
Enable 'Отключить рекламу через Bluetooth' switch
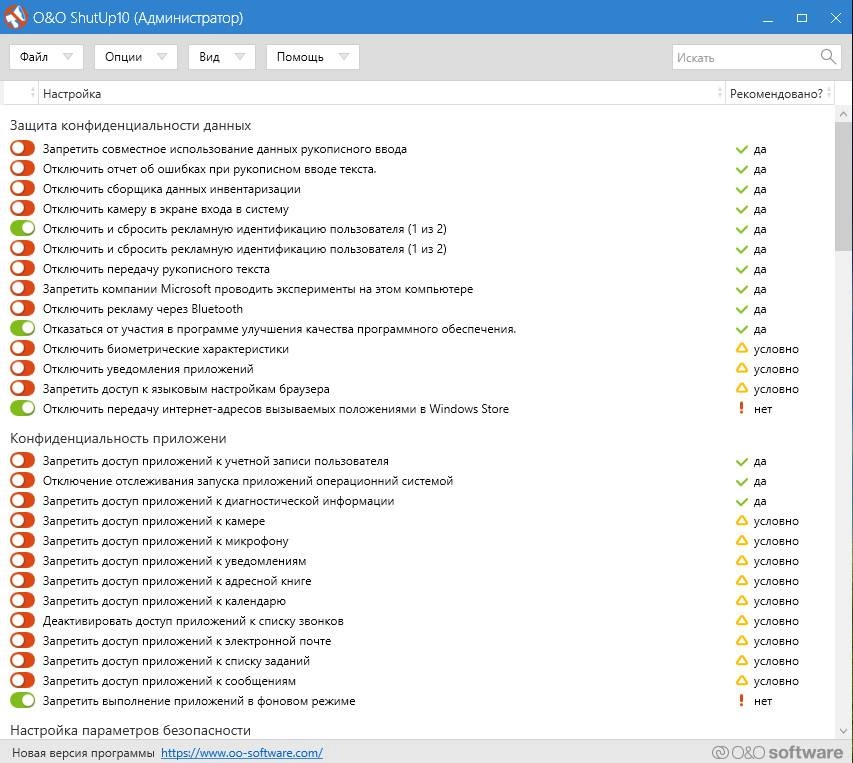click(22, 308)
